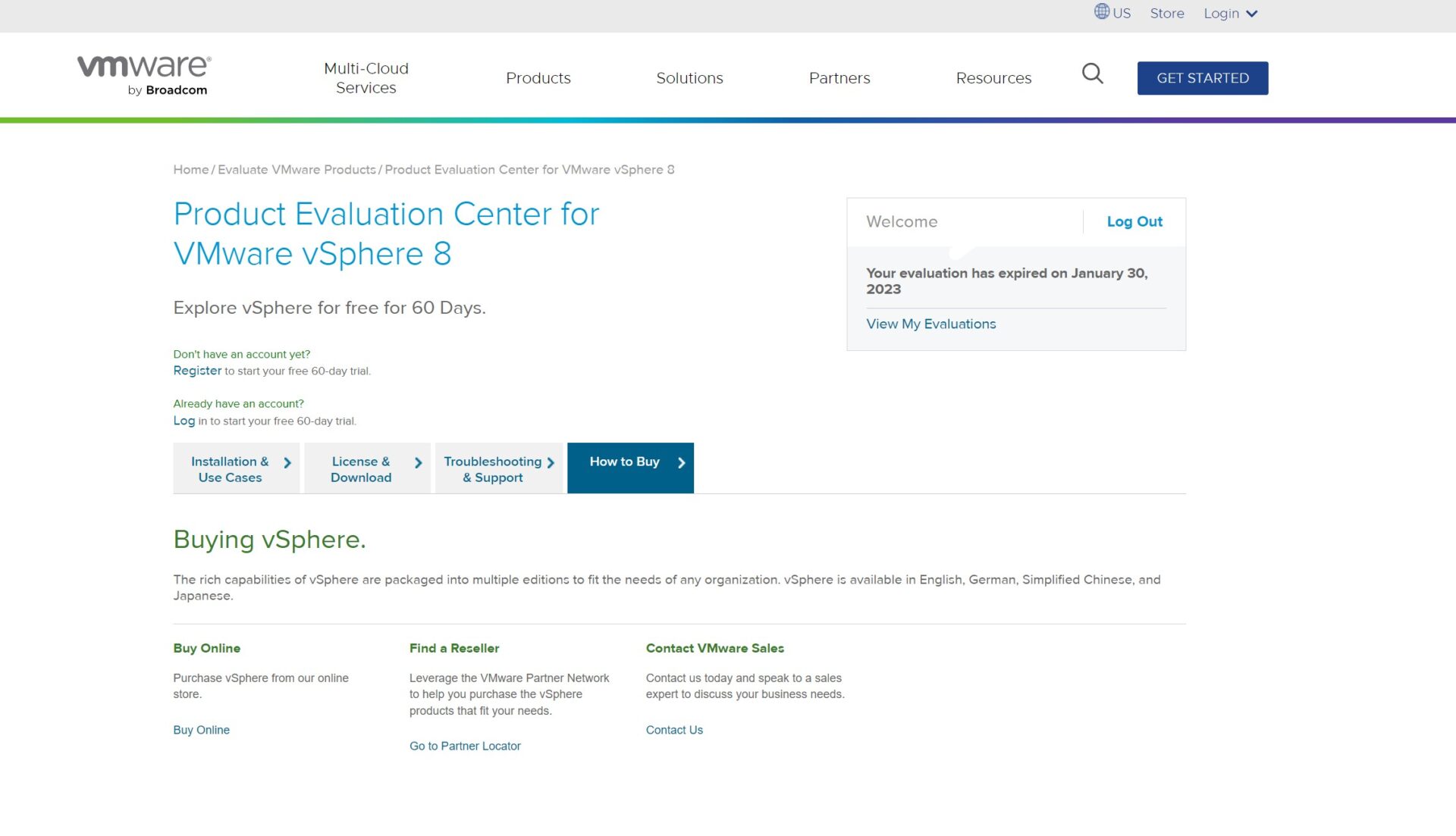Open View My Evaluations

930,324
